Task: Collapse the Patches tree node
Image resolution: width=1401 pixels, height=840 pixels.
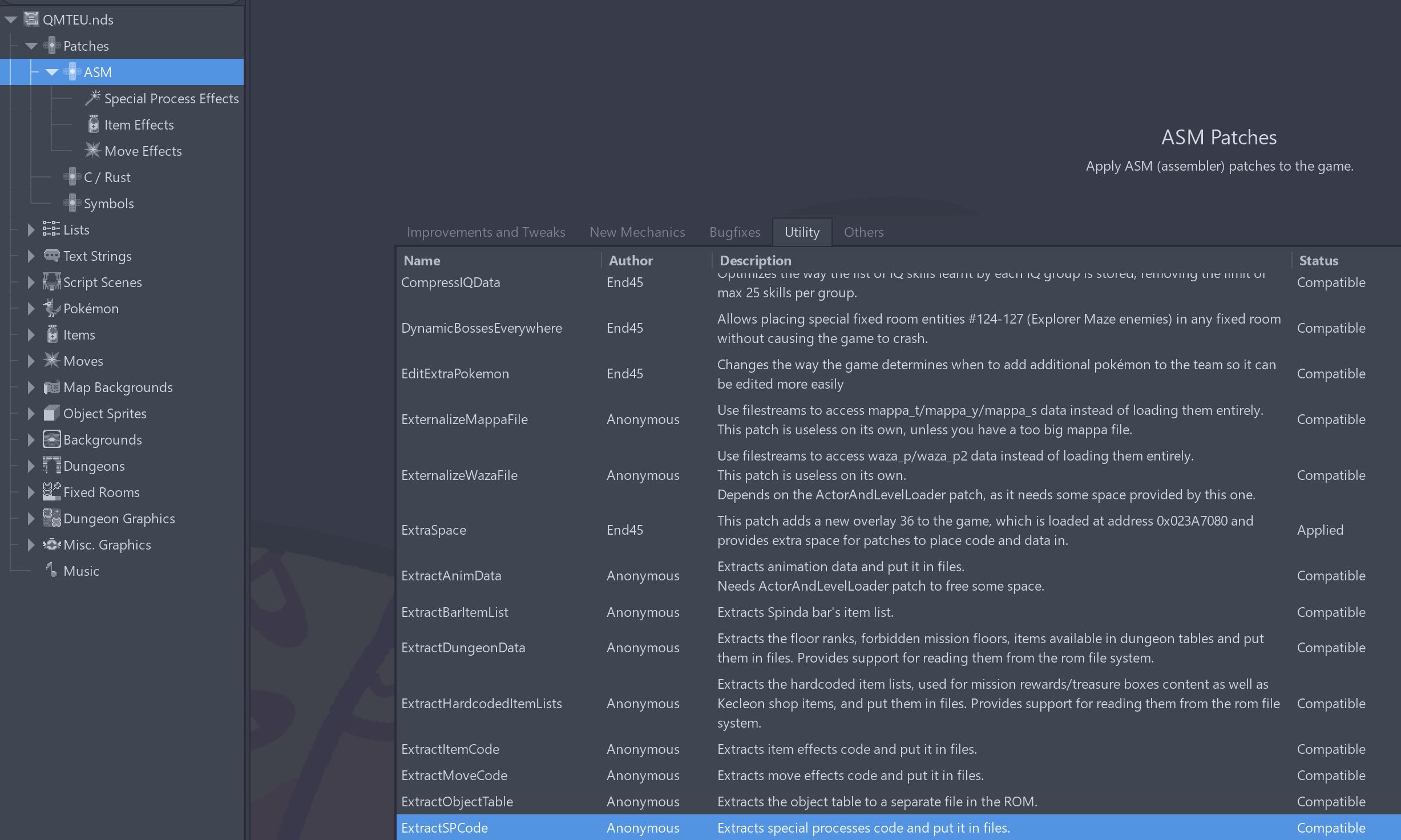Action: tap(31, 46)
